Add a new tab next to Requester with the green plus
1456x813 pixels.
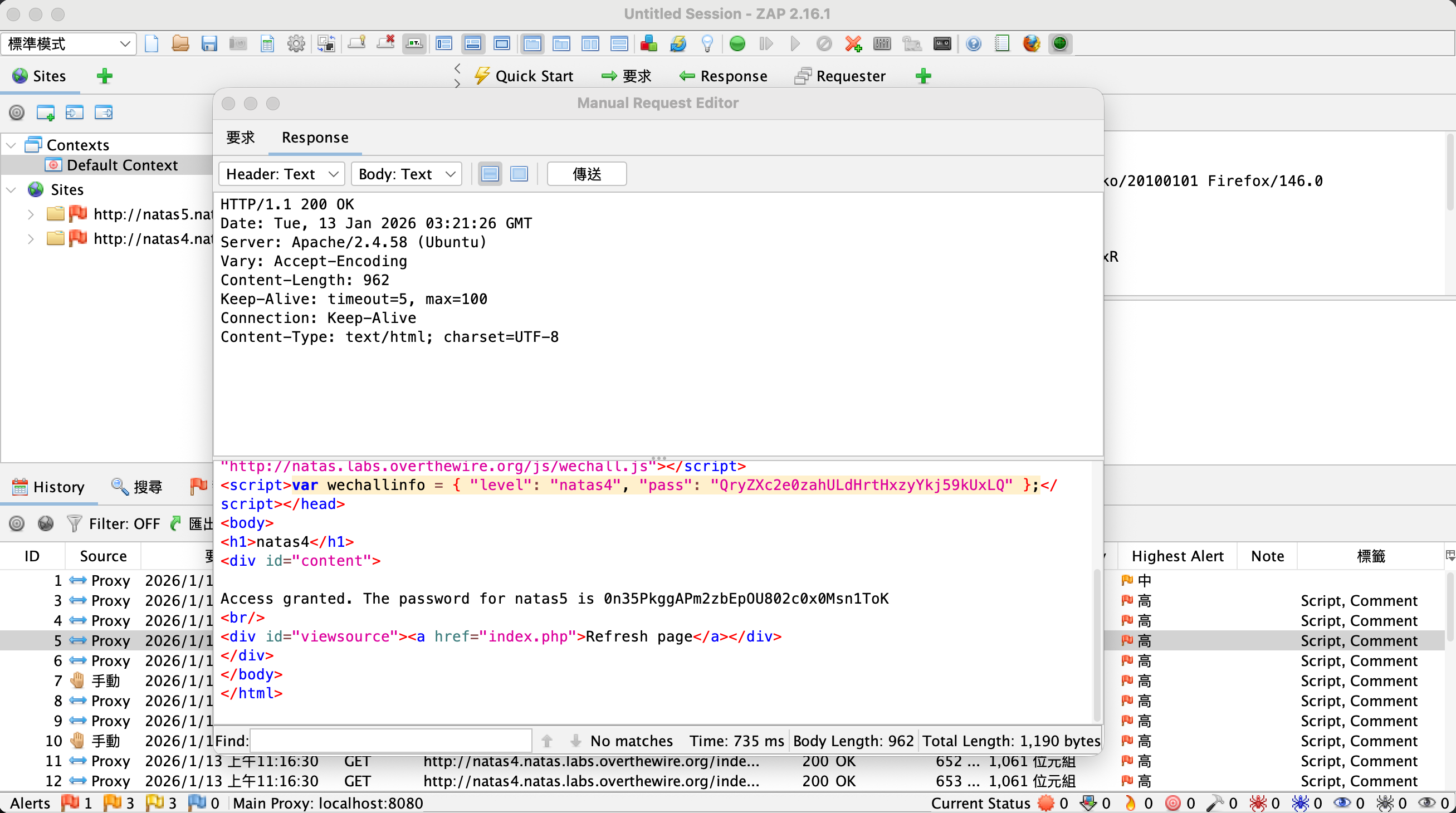923,76
